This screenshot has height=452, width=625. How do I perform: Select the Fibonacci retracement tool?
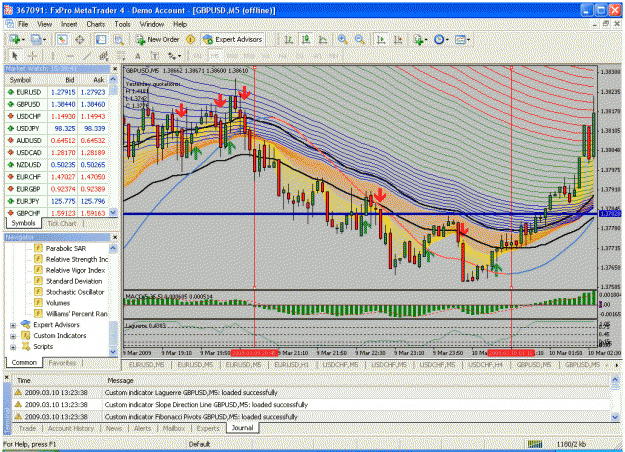tap(121, 56)
